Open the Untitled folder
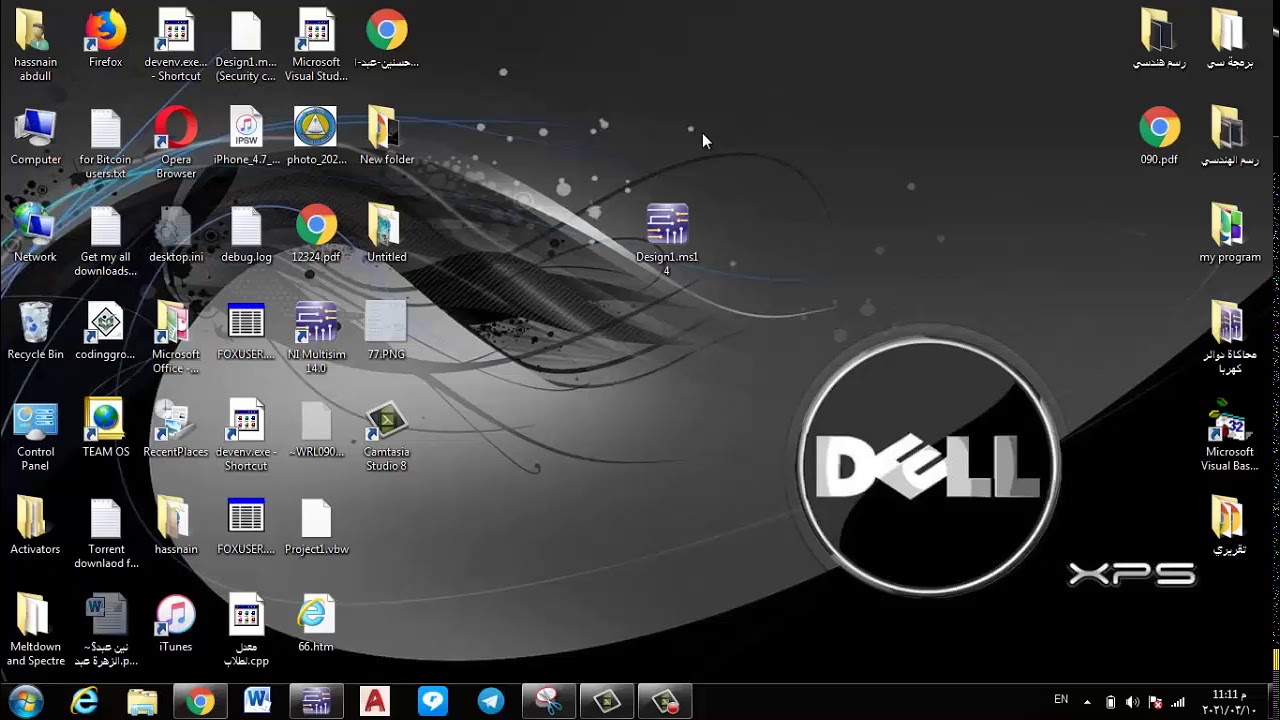This screenshot has height=720, width=1280. click(386, 235)
